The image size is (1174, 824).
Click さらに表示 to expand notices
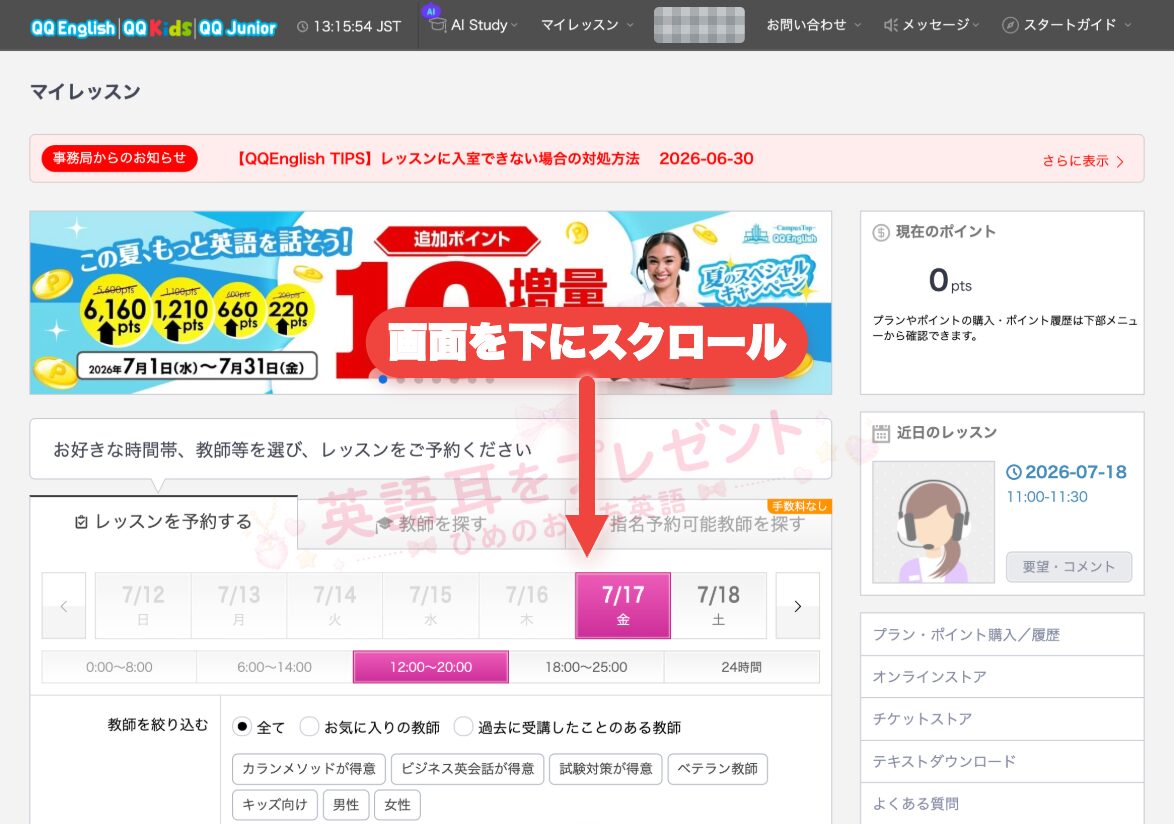tap(1083, 161)
